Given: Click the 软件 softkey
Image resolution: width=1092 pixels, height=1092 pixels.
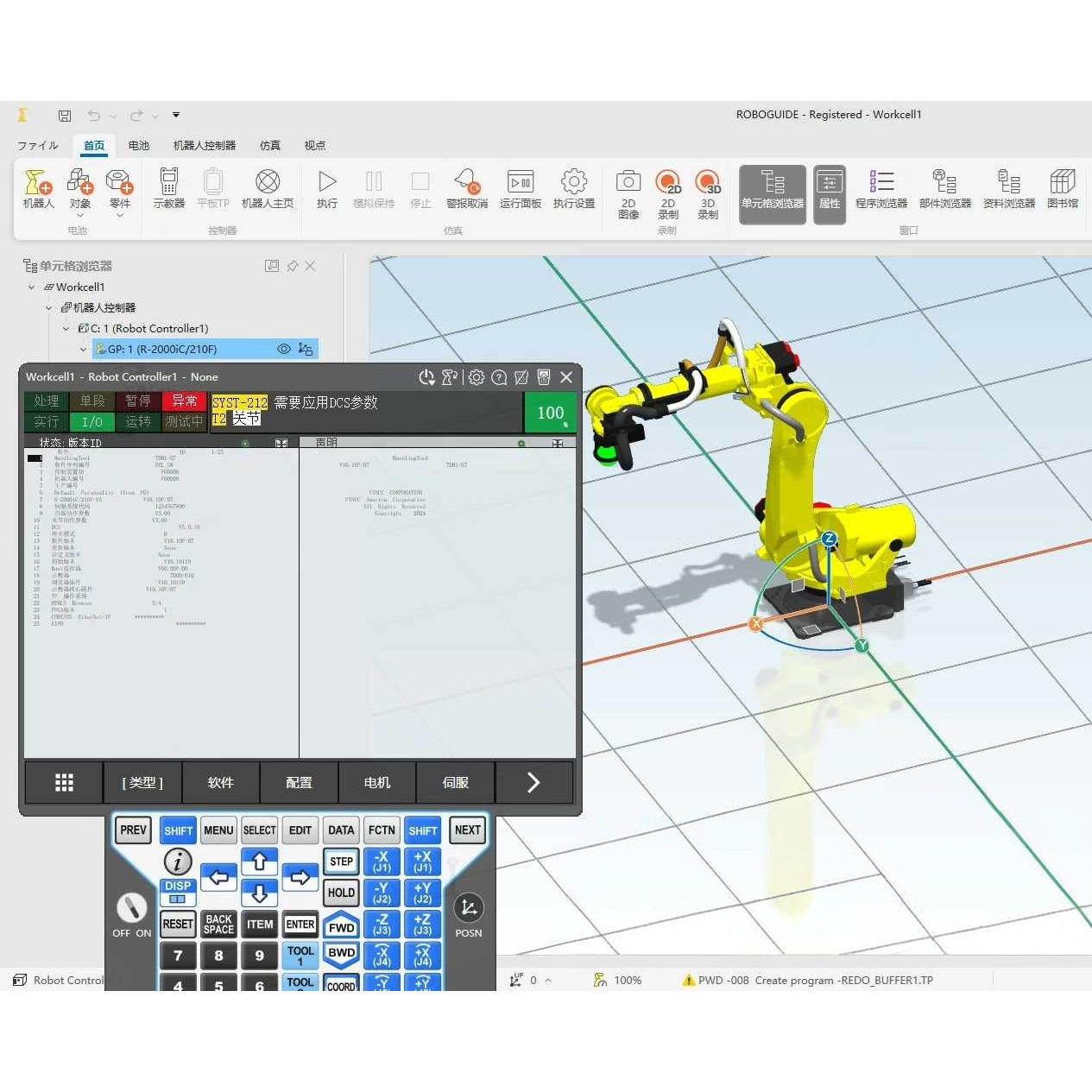Looking at the screenshot, I should click(221, 782).
